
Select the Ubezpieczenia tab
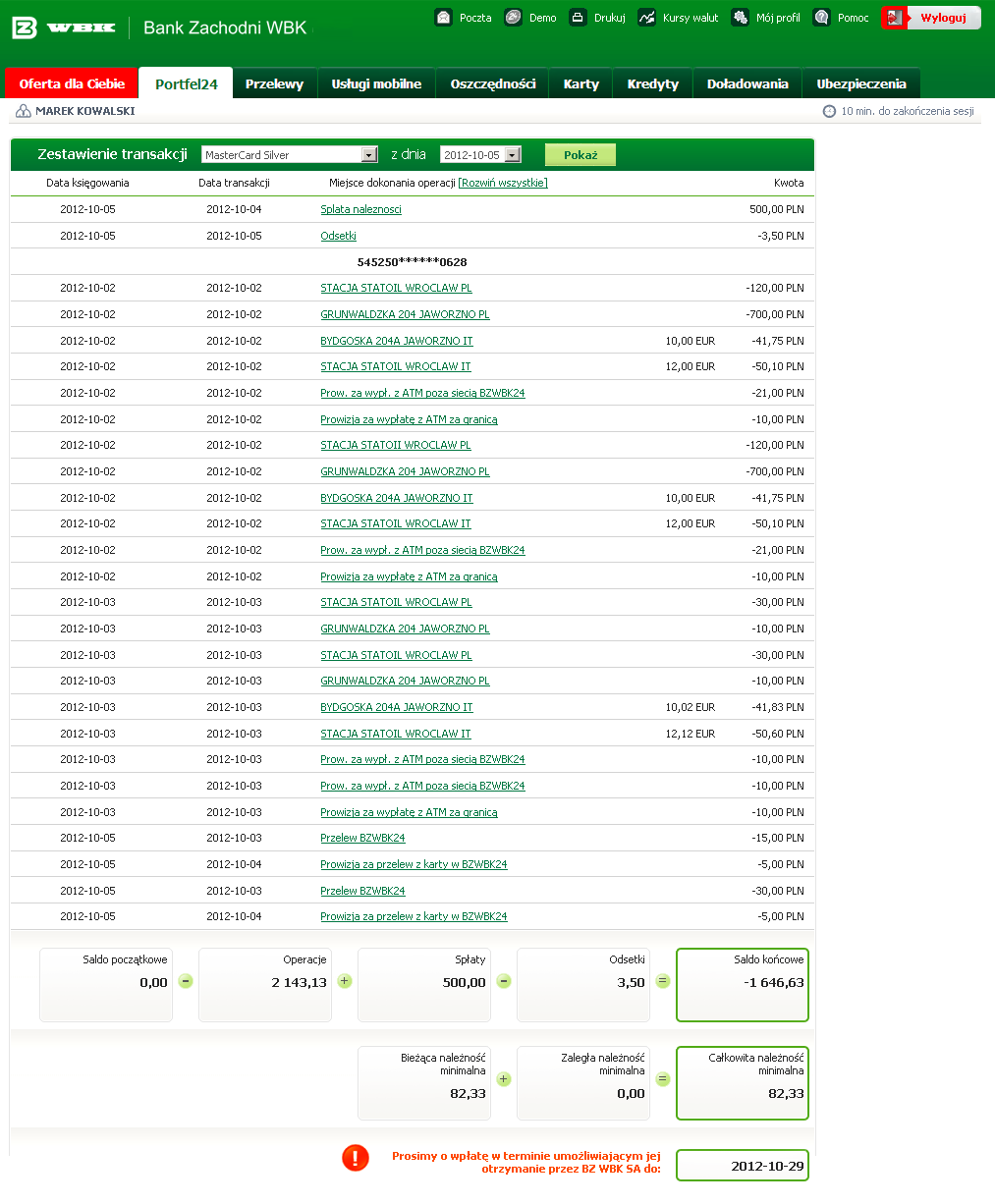coord(861,83)
